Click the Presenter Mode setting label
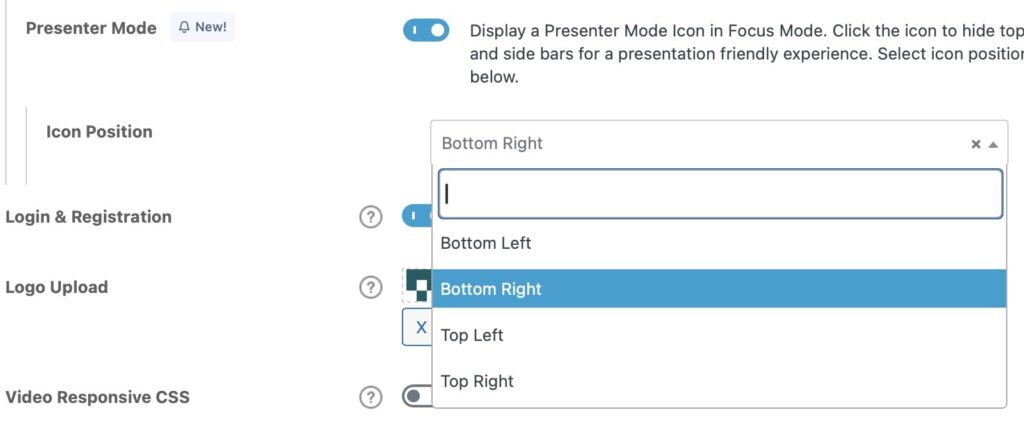1024x426 pixels. 91,28
